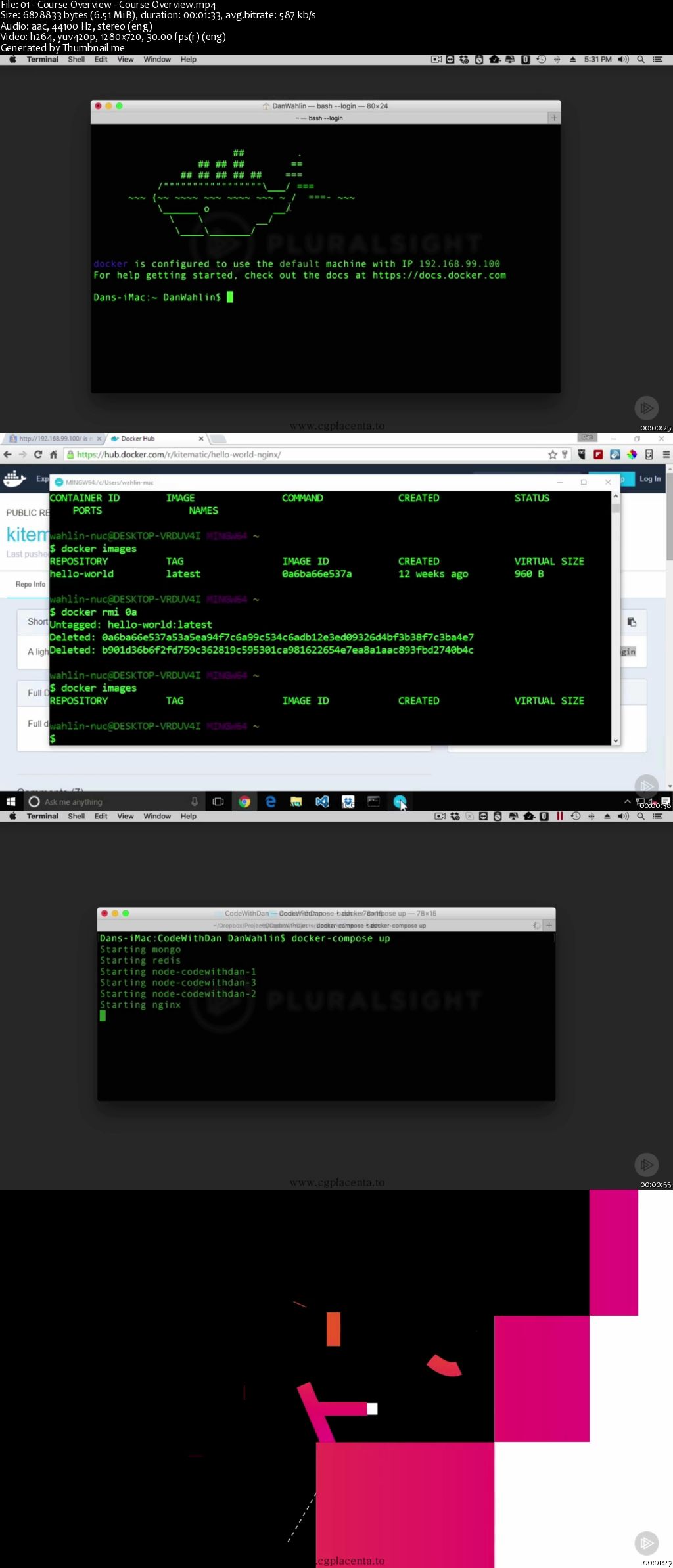Click the 5:31 PM menu bar clock

597,60
